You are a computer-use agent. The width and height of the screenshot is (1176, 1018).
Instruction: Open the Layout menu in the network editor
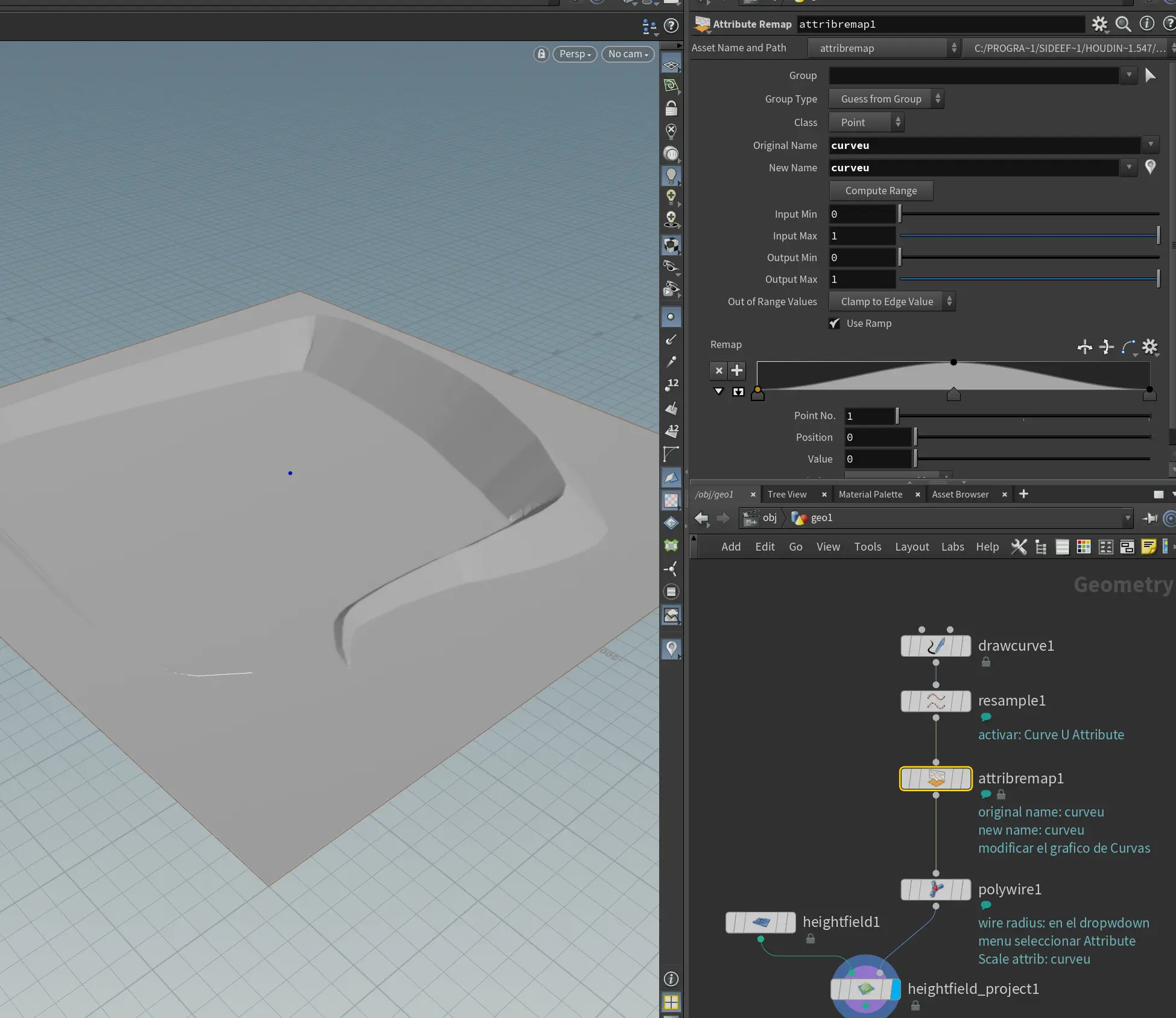coord(912,547)
